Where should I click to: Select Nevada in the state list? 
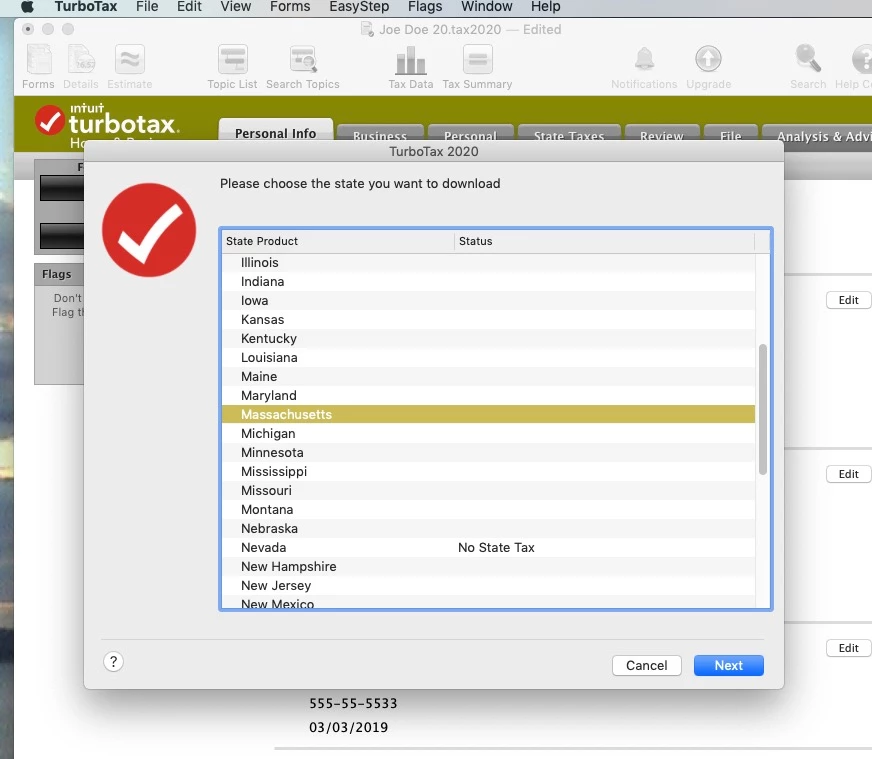click(488, 548)
